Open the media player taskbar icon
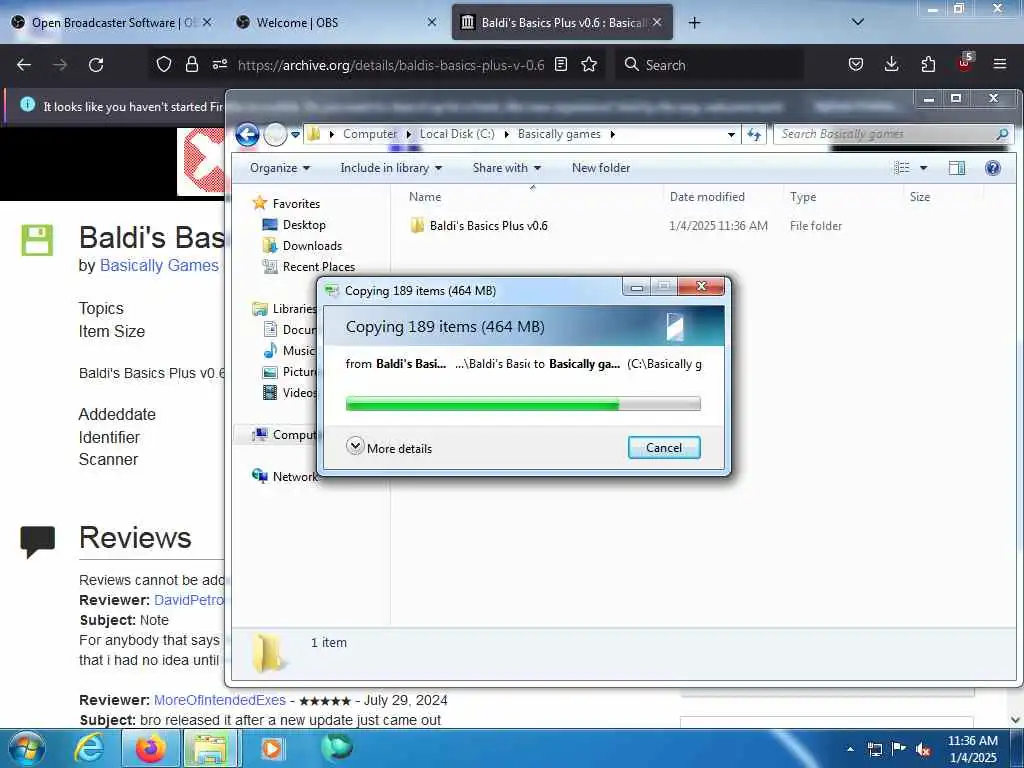 tap(272, 748)
